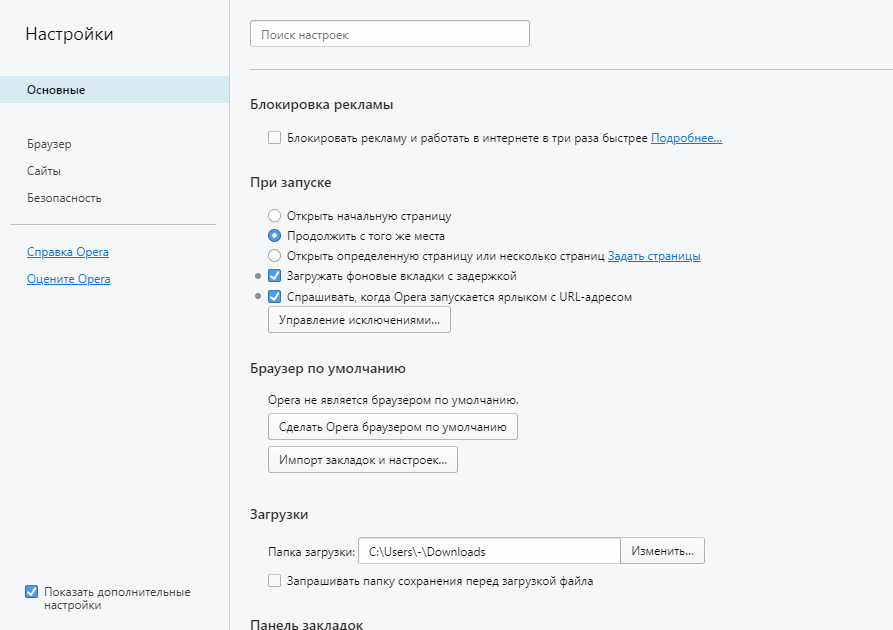Uncheck 'Спрашивать, когда Opera запускается ярлыком' option
Image resolution: width=893 pixels, height=630 pixels.
coord(275,297)
